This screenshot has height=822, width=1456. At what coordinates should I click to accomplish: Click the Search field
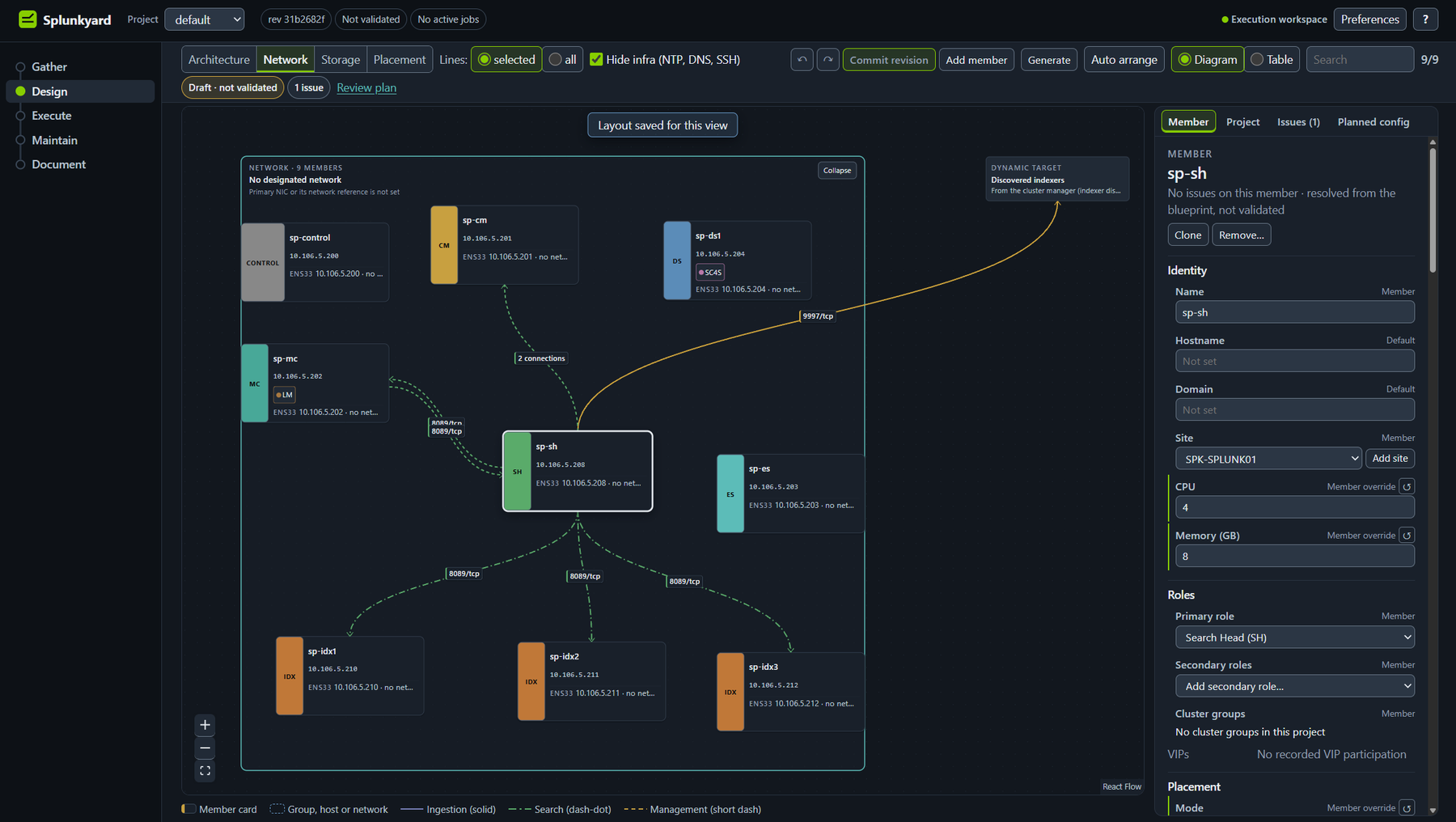pos(1360,60)
